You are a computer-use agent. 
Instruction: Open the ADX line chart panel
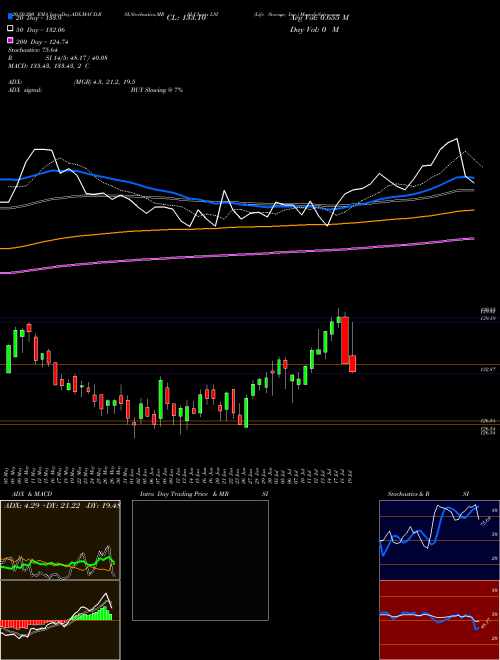click(x=60, y=540)
